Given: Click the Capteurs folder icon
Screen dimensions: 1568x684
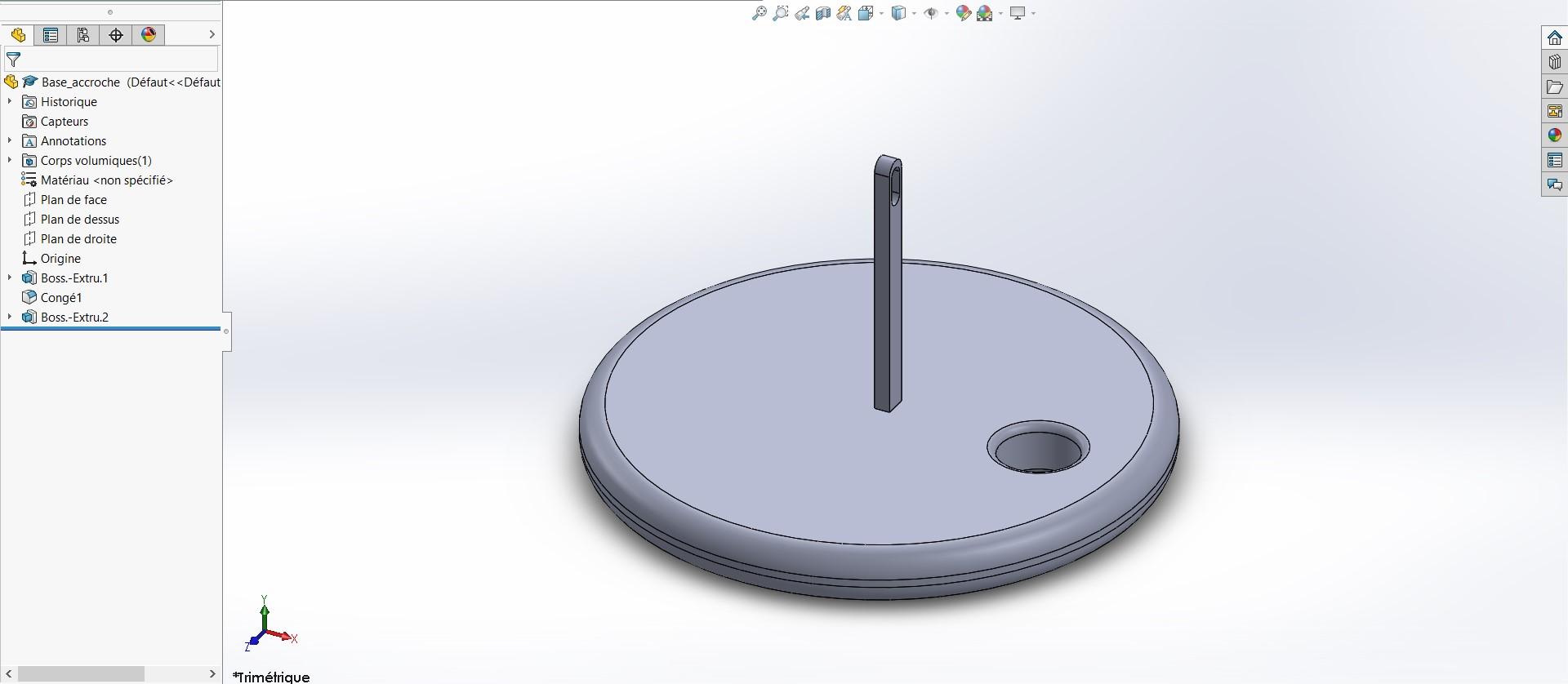Looking at the screenshot, I should 29,122.
